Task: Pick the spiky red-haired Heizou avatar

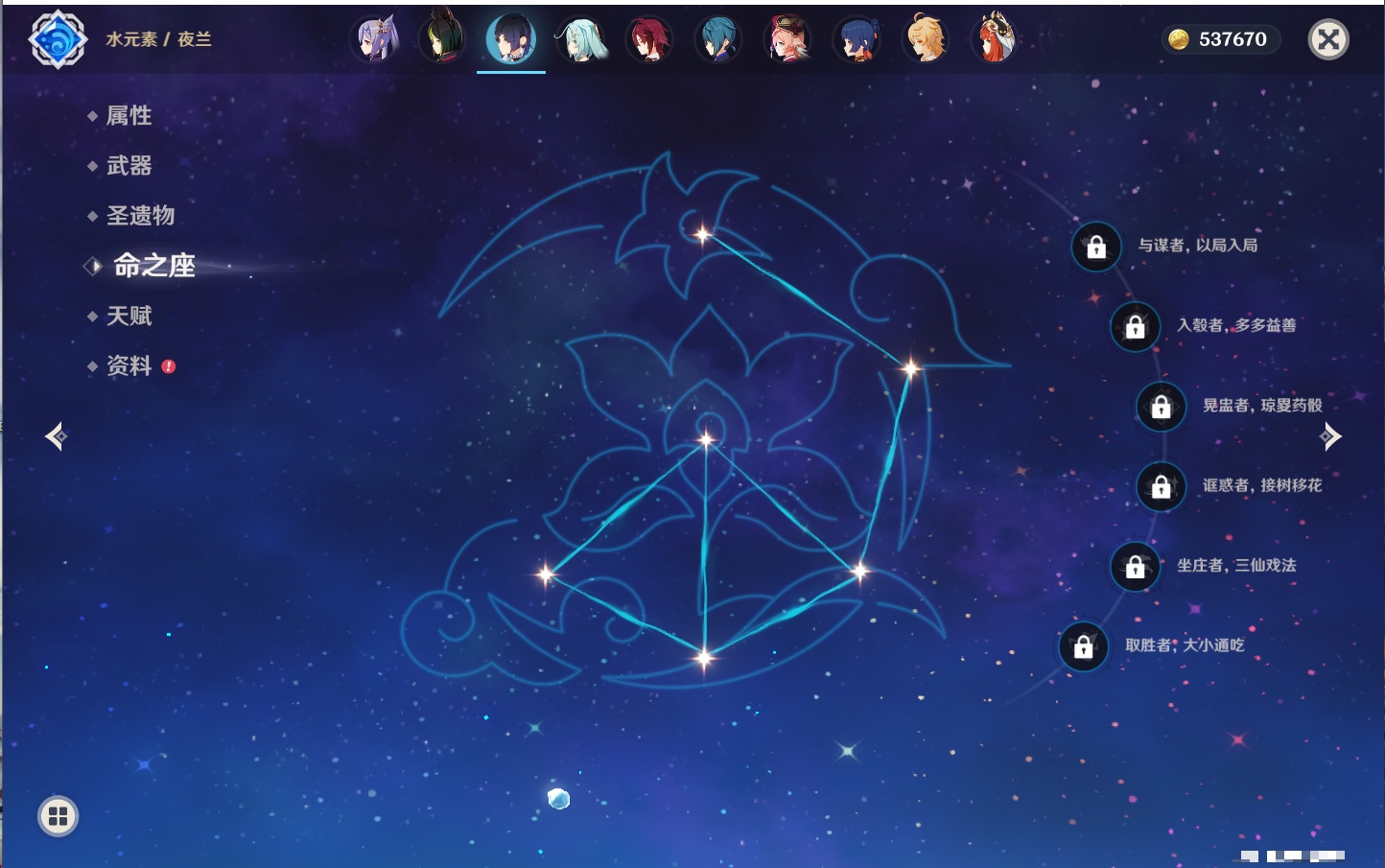Action: pos(649,39)
